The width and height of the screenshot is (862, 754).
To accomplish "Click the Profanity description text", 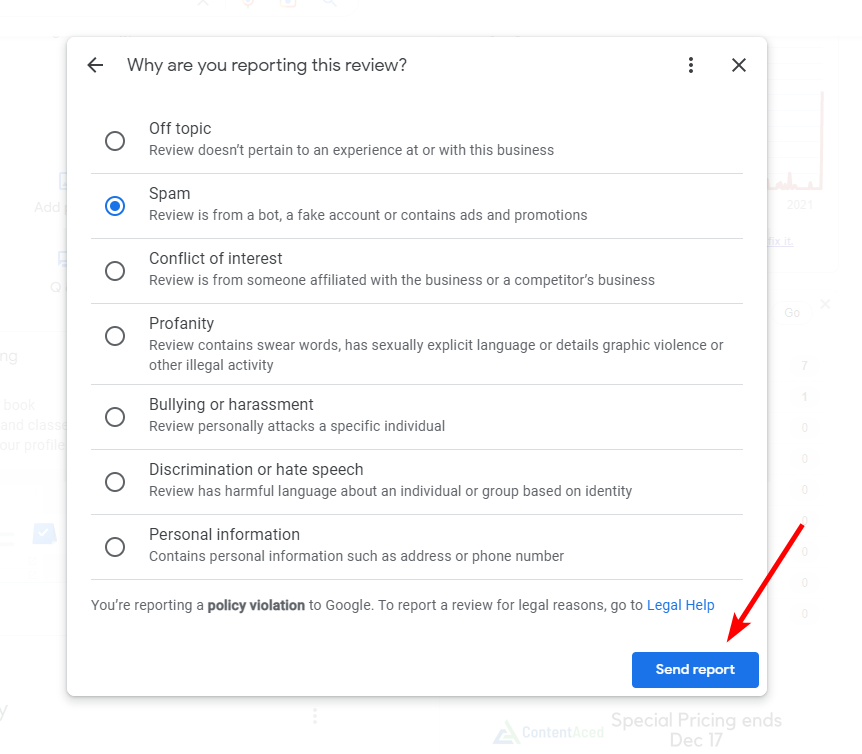I will [436, 355].
